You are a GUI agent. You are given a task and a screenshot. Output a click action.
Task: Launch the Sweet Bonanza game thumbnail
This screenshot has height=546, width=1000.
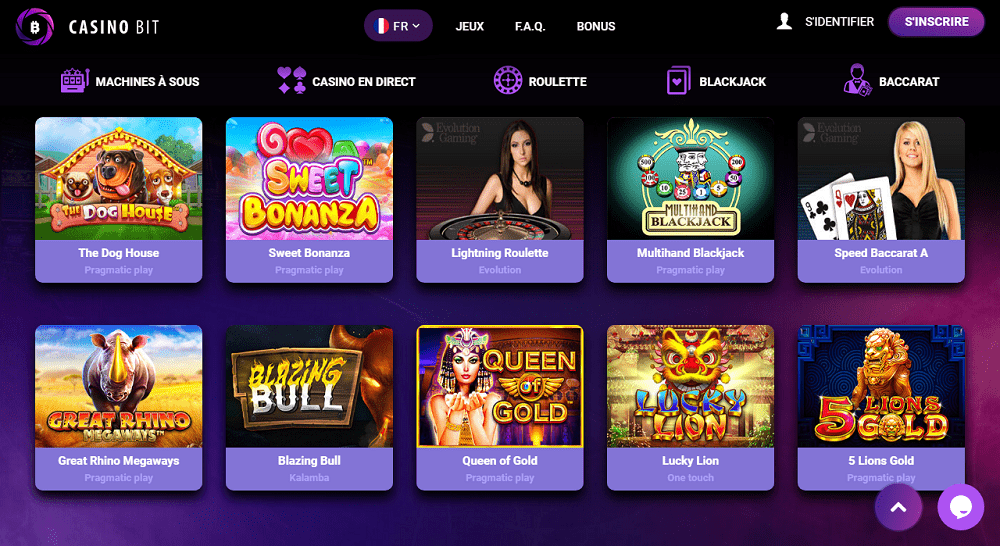[309, 179]
